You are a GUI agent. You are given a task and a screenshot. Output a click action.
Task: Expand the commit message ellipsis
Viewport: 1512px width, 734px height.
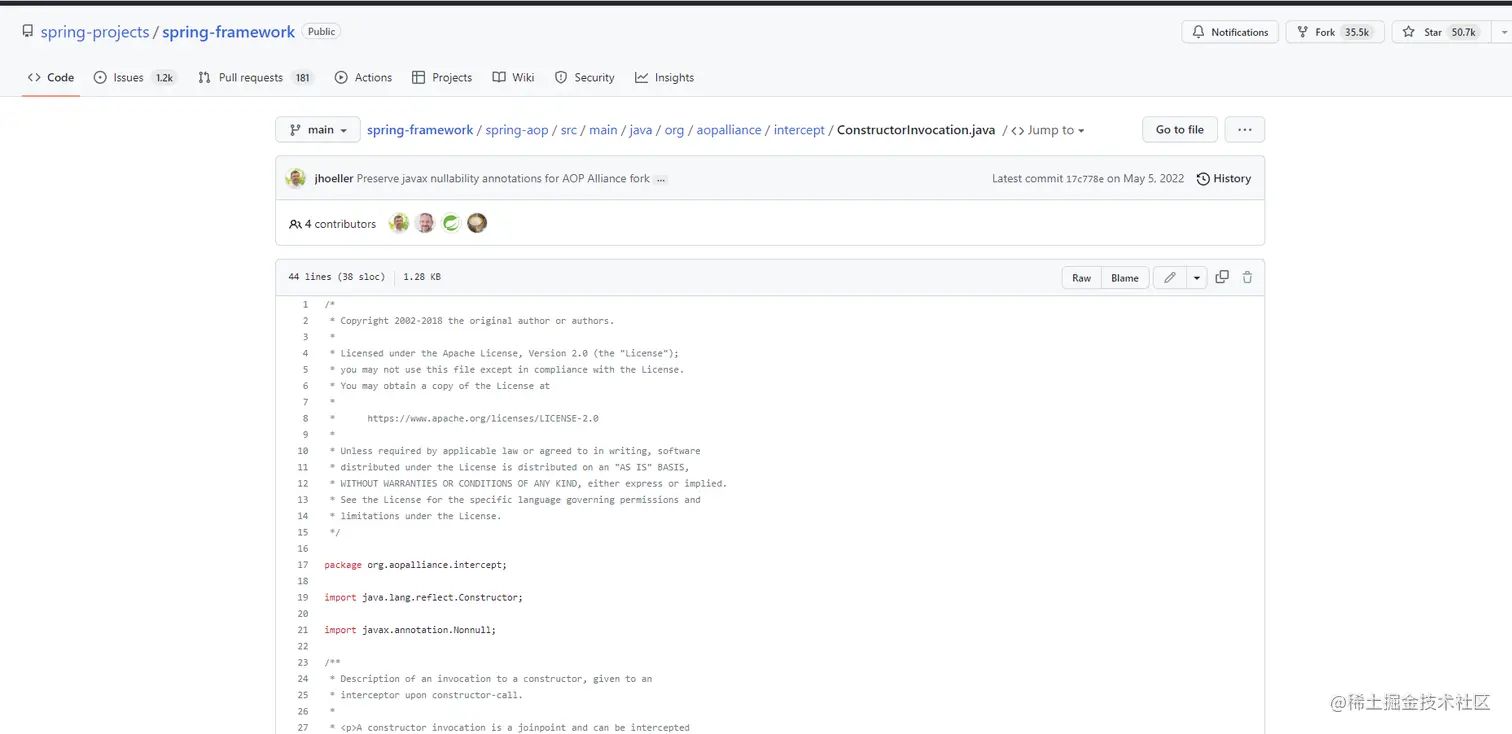[662, 179]
